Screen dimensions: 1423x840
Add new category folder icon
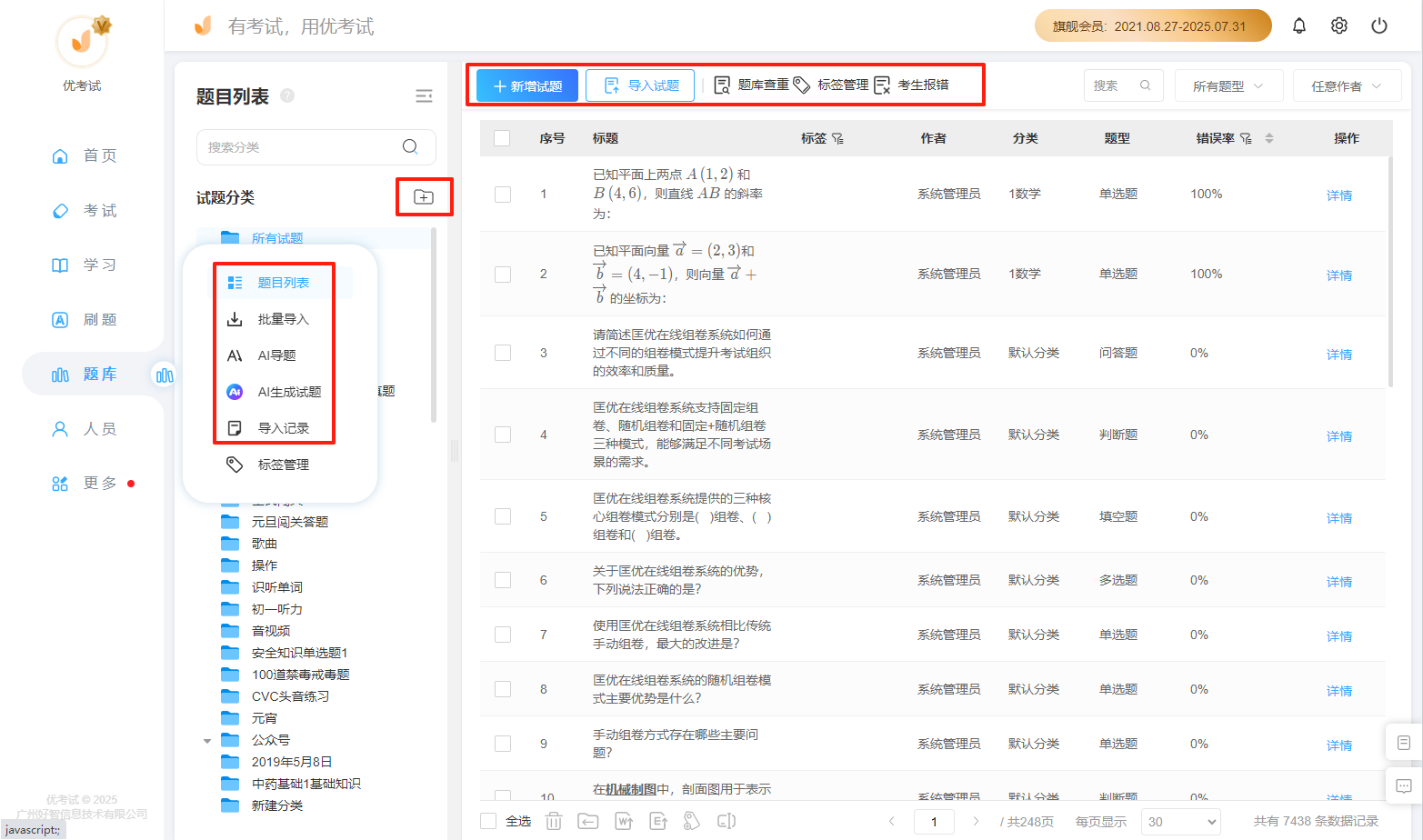point(424,197)
